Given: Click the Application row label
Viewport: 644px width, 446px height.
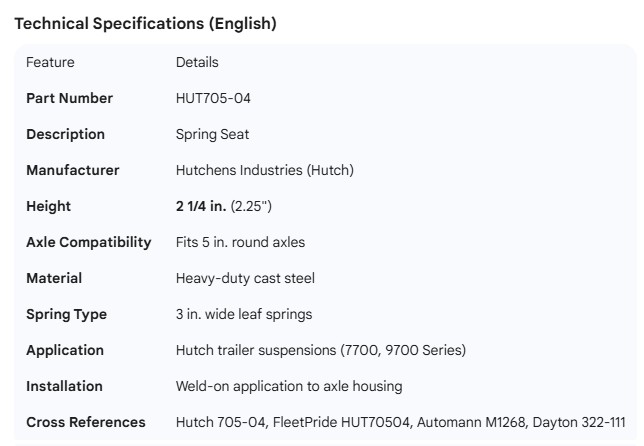Looking at the screenshot, I should click(64, 350).
